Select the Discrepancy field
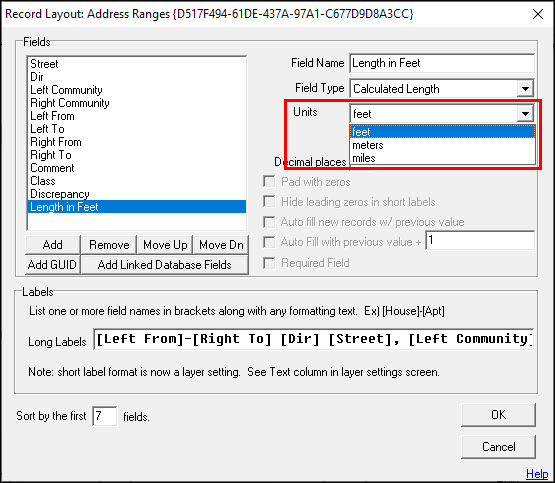The width and height of the screenshot is (555, 483). point(137,194)
